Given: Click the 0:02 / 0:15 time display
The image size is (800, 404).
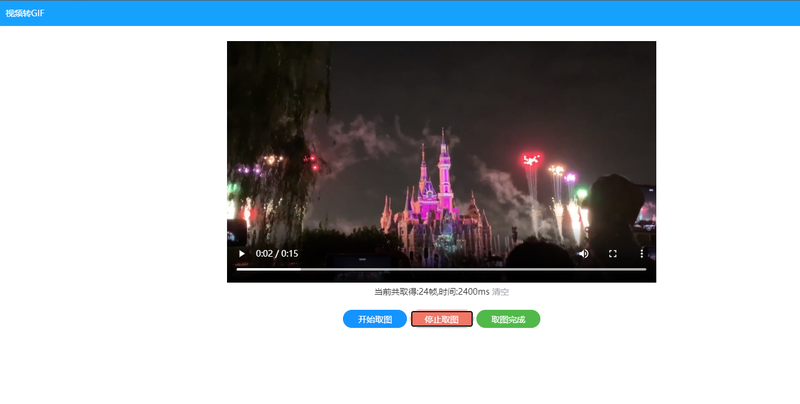Looking at the screenshot, I should click(x=277, y=254).
